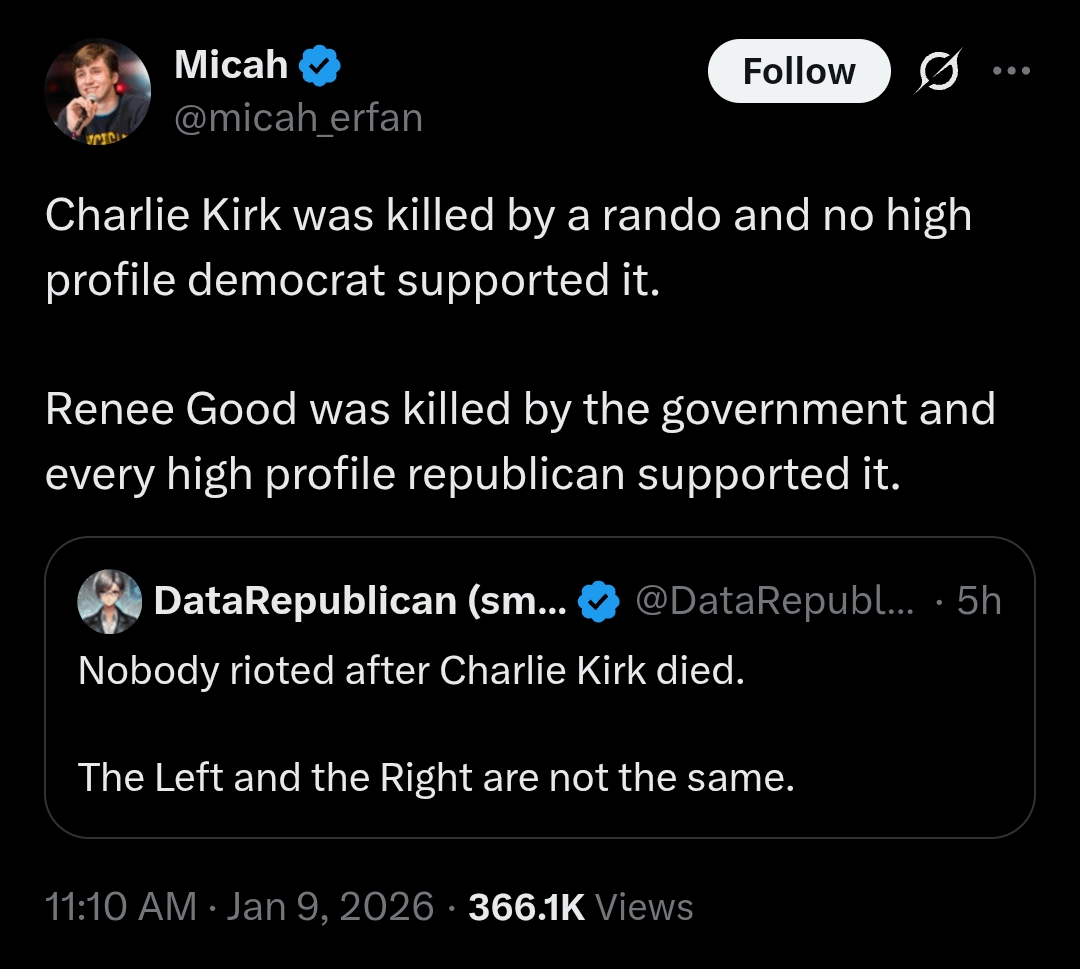Click the 5h timestamp on quoted post
Screen dimensions: 1080x969
tap(978, 601)
